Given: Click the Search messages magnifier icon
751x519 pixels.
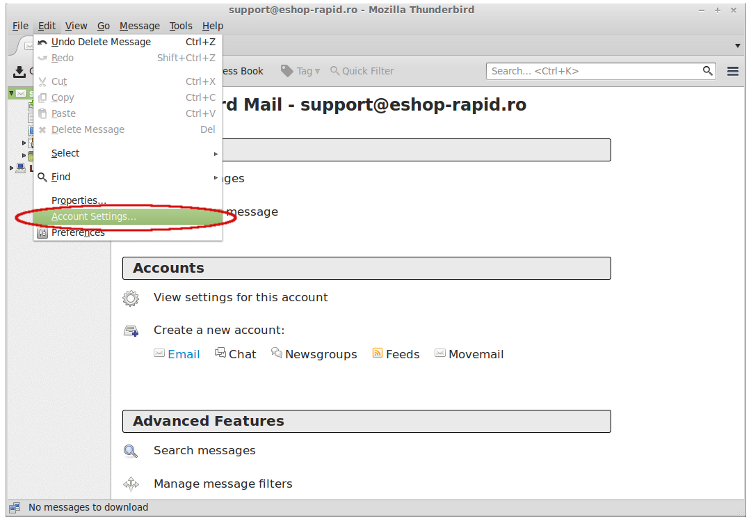Looking at the screenshot, I should [130, 451].
